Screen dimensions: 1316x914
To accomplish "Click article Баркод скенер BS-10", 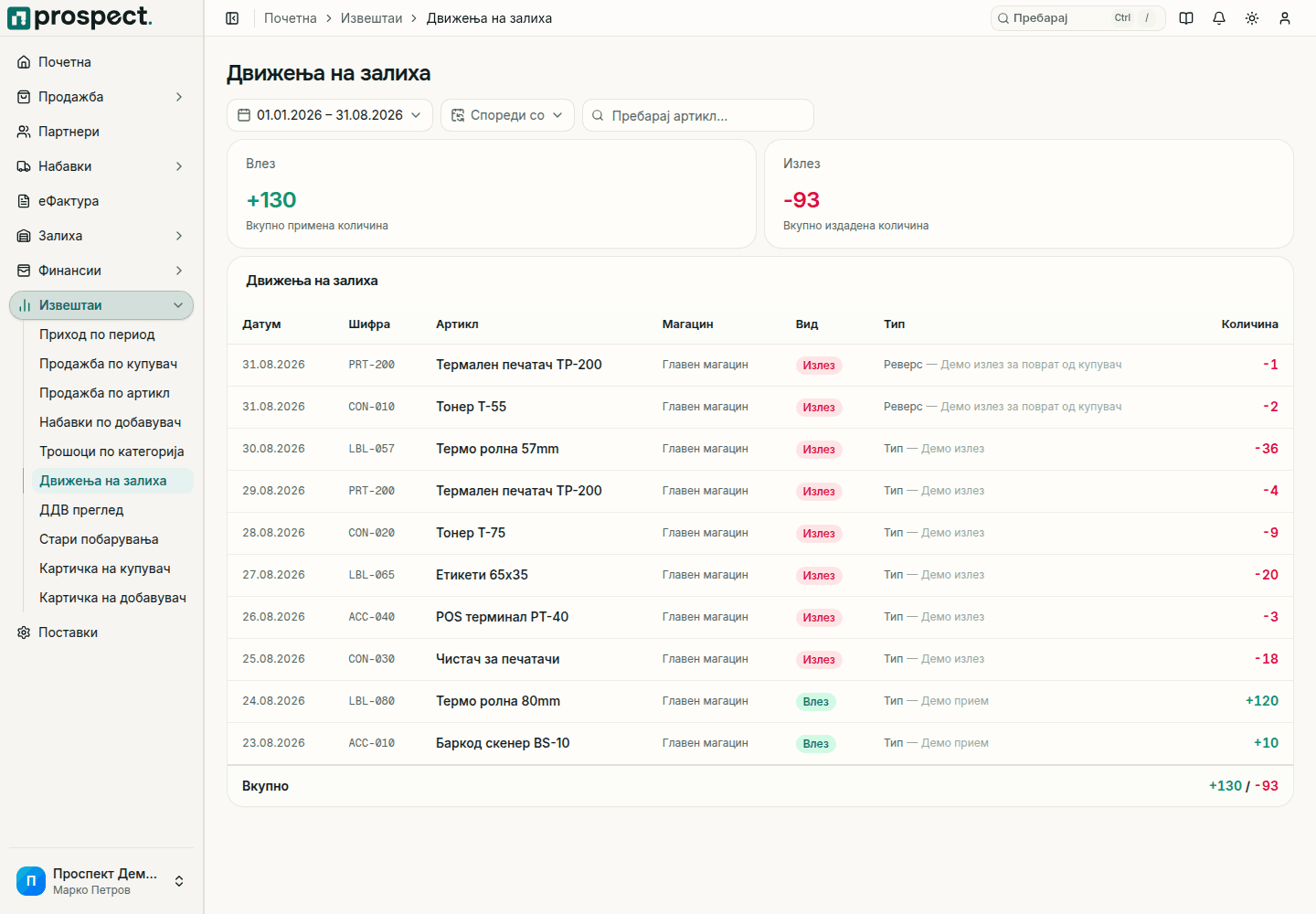I will tap(503, 743).
